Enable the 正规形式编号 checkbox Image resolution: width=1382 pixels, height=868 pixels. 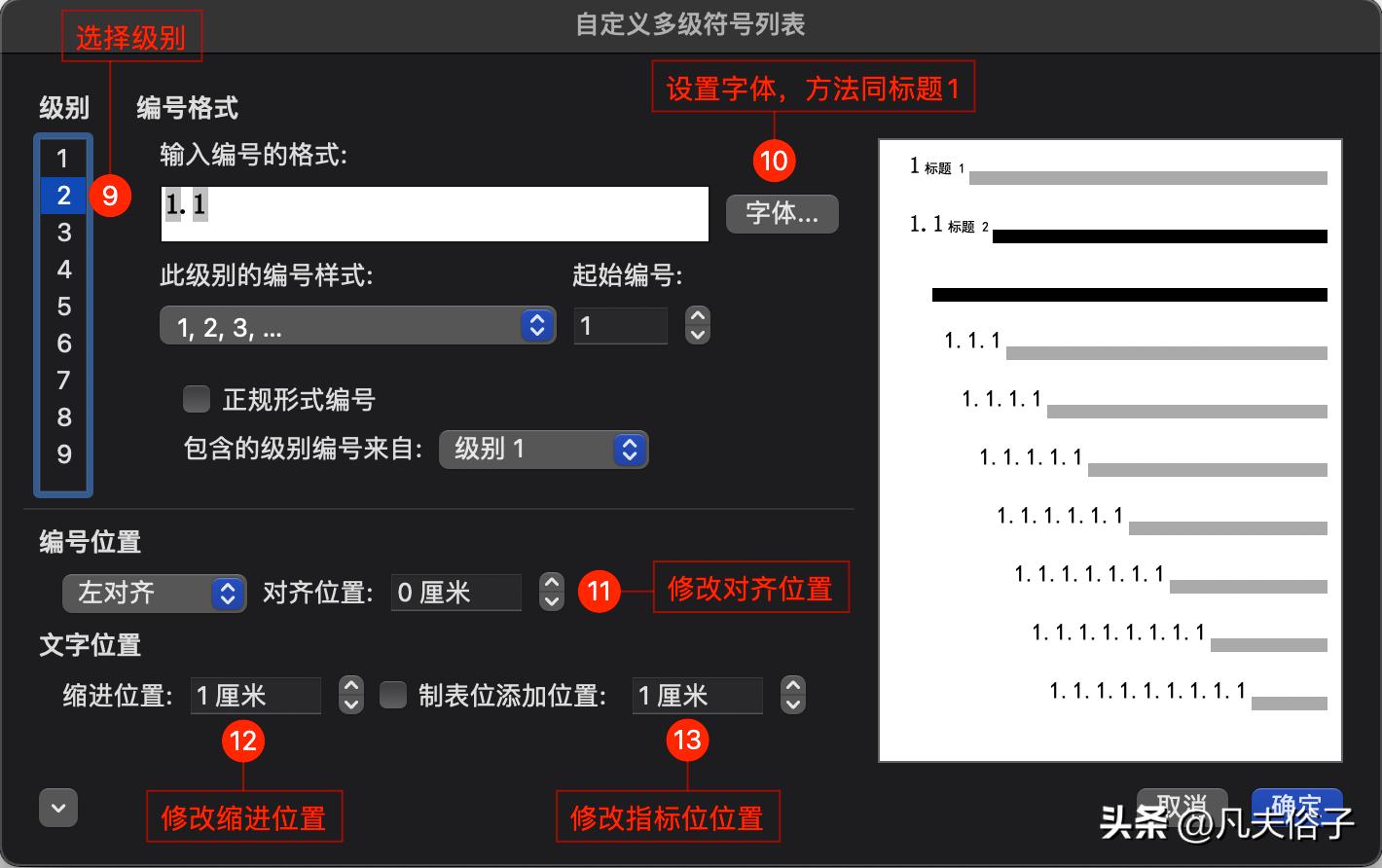pos(196,399)
